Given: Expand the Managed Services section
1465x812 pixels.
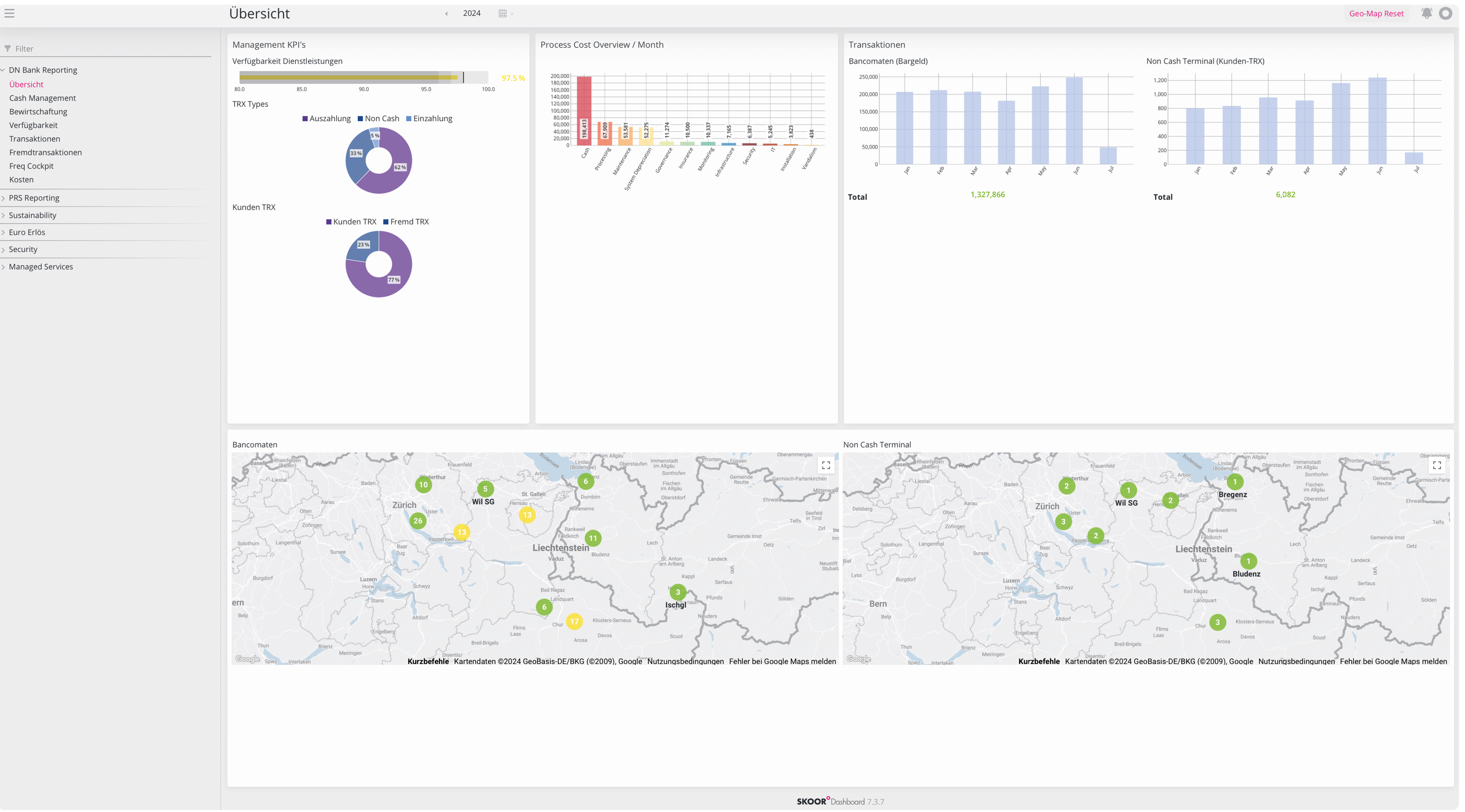Looking at the screenshot, I should click(40, 266).
